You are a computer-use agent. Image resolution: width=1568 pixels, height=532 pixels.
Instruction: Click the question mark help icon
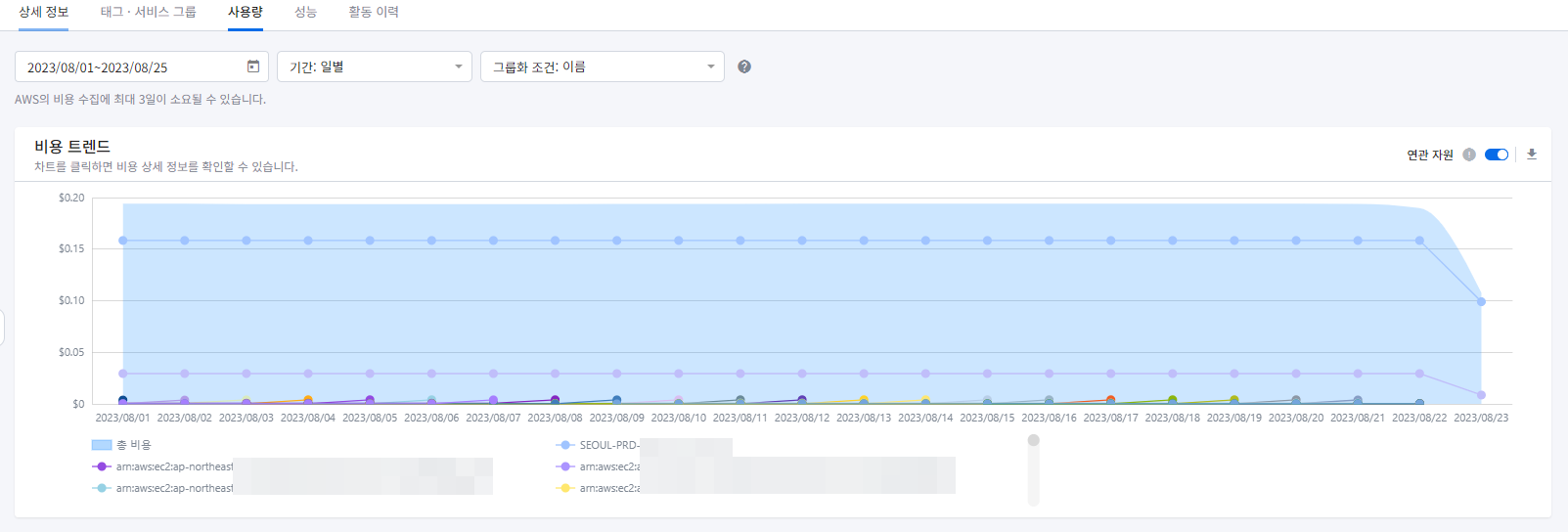(744, 66)
